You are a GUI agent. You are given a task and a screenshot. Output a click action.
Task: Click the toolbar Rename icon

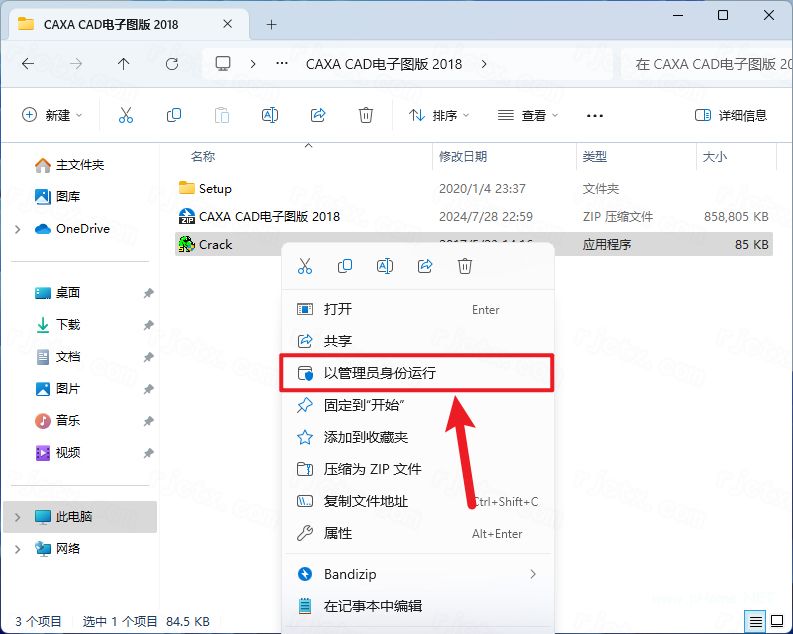[x=270, y=115]
